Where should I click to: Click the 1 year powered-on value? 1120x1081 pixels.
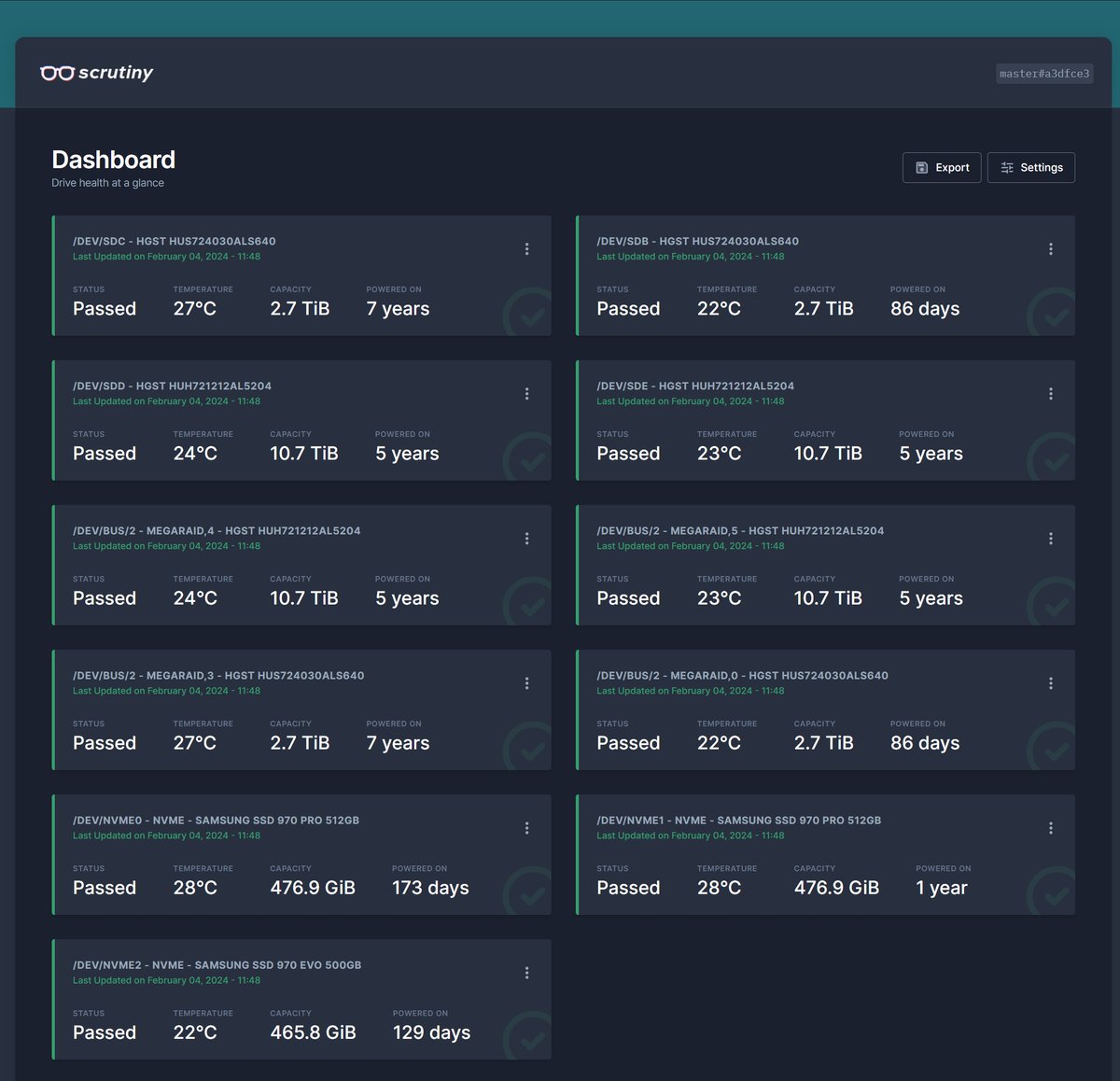pyautogui.click(x=942, y=888)
